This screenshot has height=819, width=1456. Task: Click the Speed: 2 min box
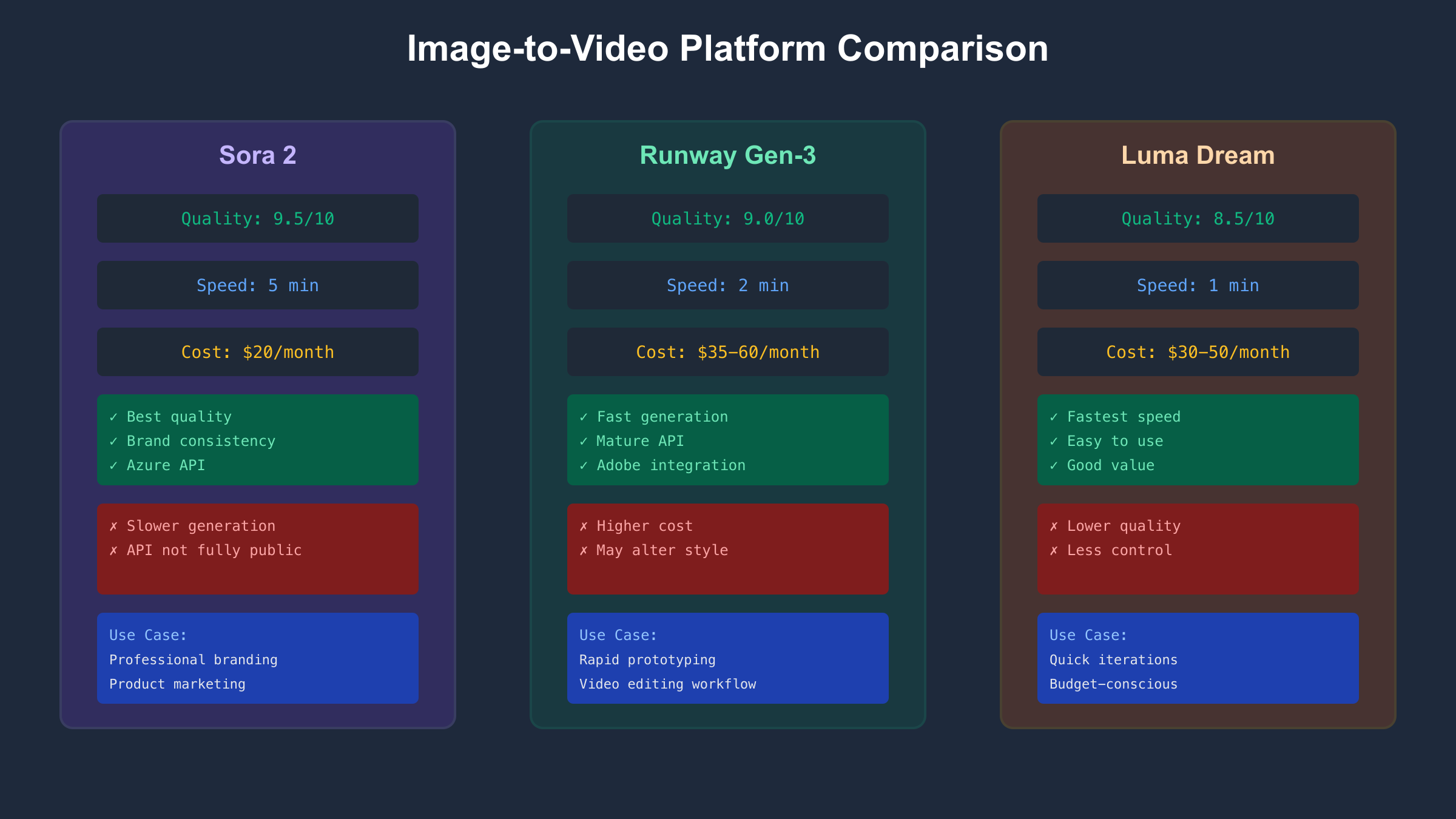click(727, 286)
